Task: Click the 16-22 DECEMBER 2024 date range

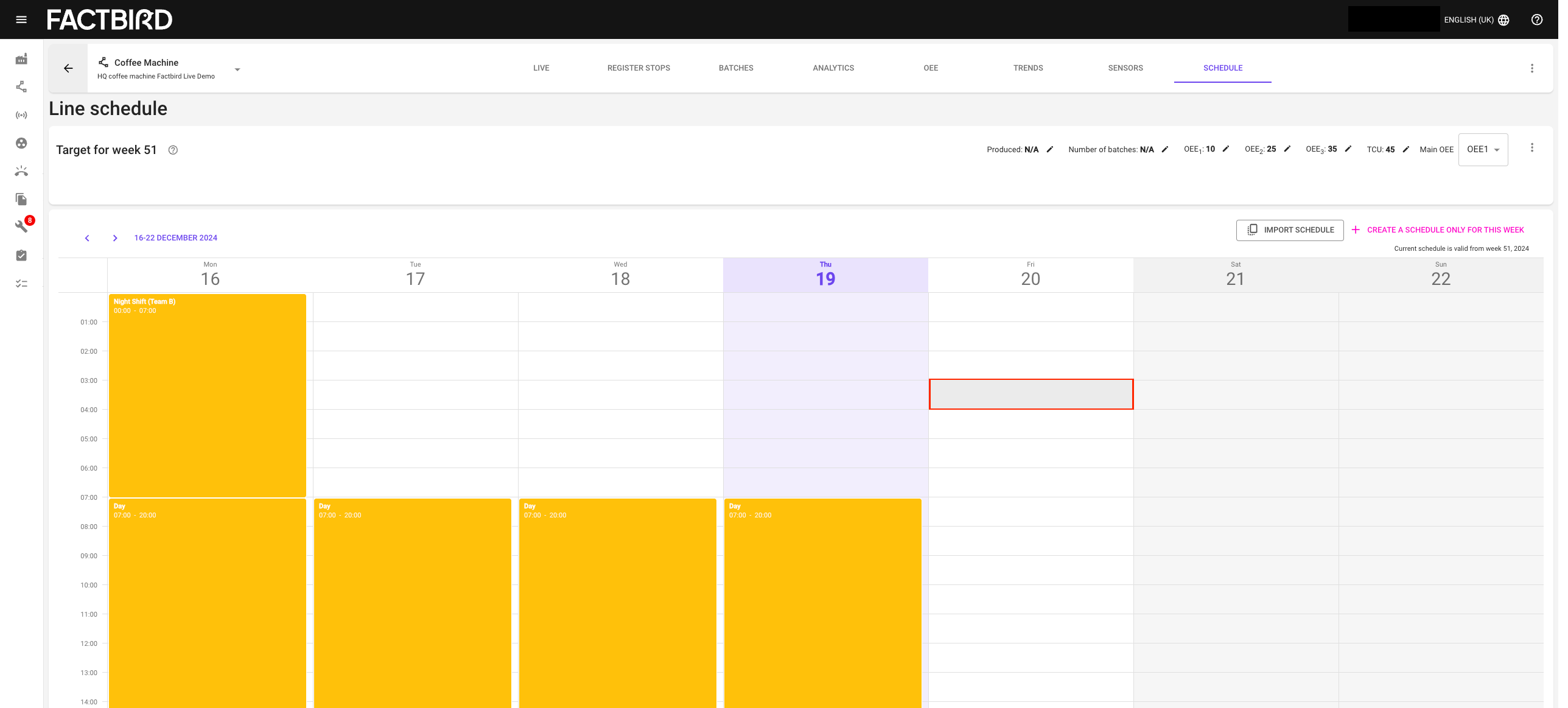Action: pyautogui.click(x=176, y=238)
